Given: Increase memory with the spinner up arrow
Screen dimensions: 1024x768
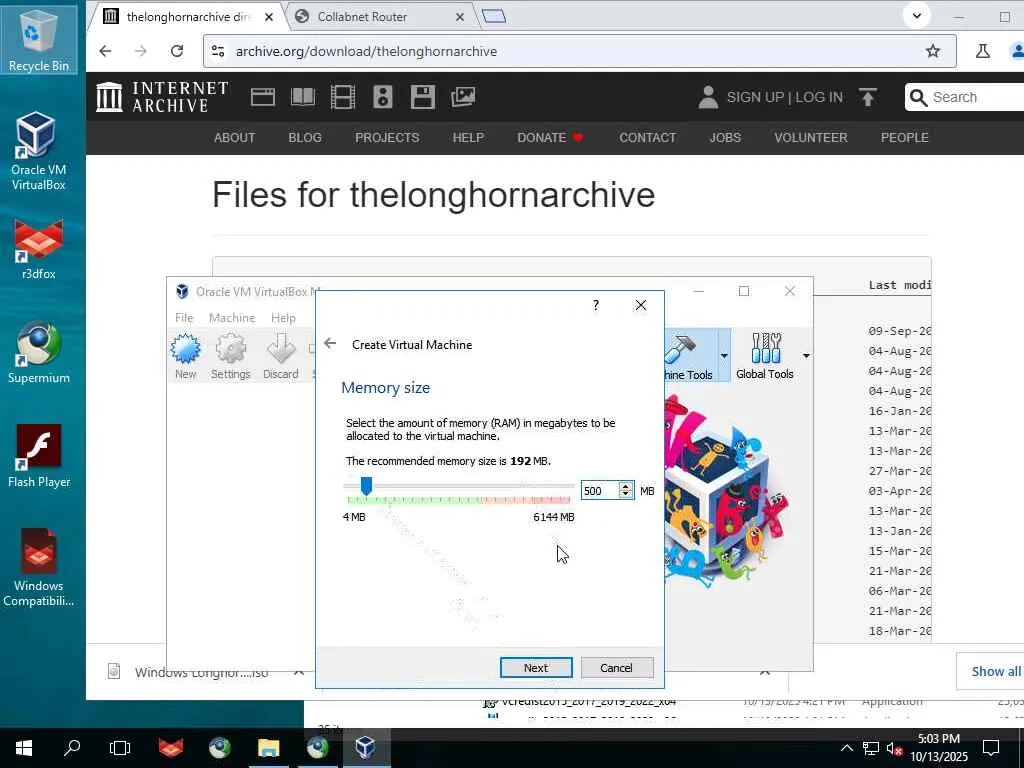Looking at the screenshot, I should point(626,486).
